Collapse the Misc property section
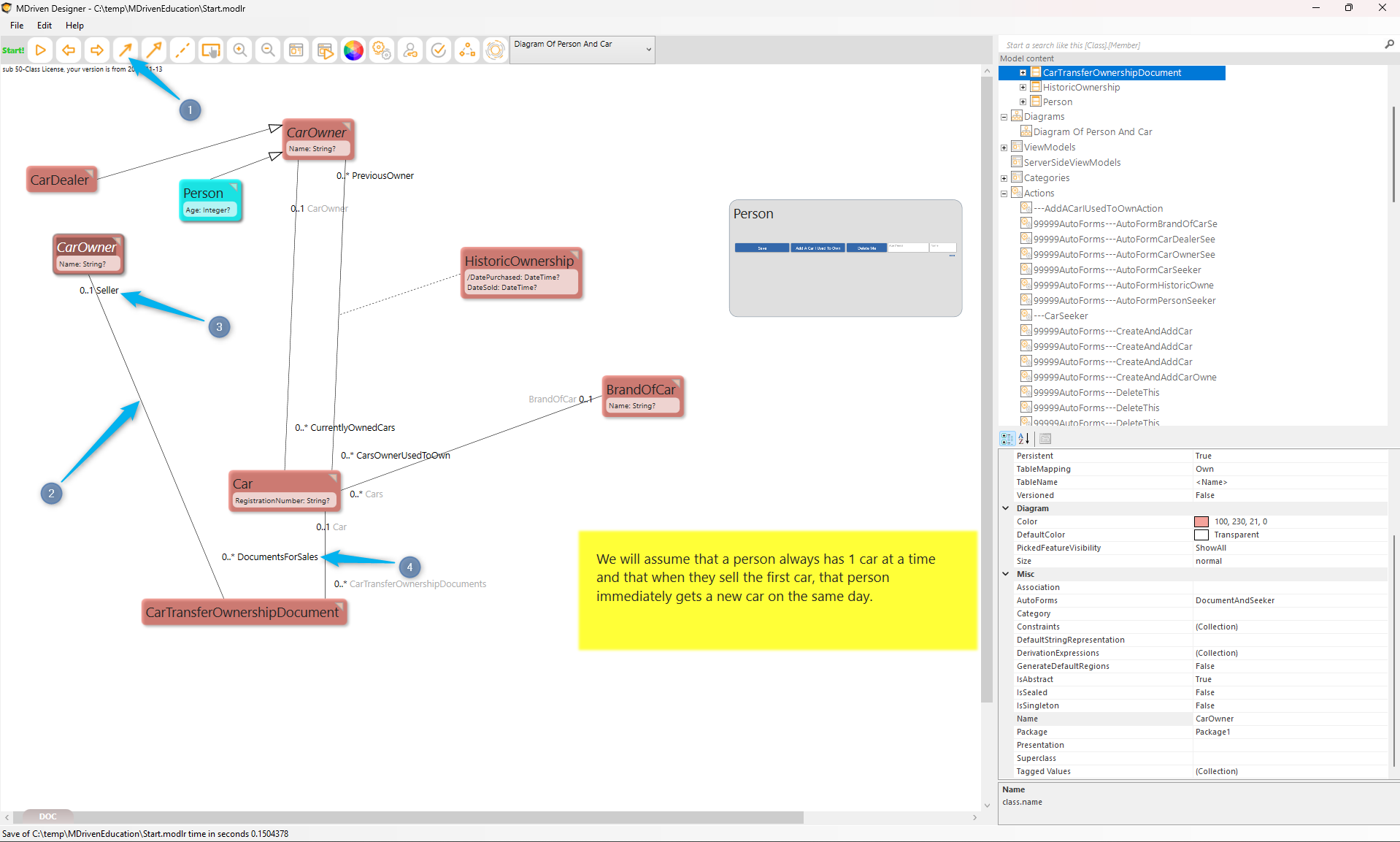 [1006, 574]
